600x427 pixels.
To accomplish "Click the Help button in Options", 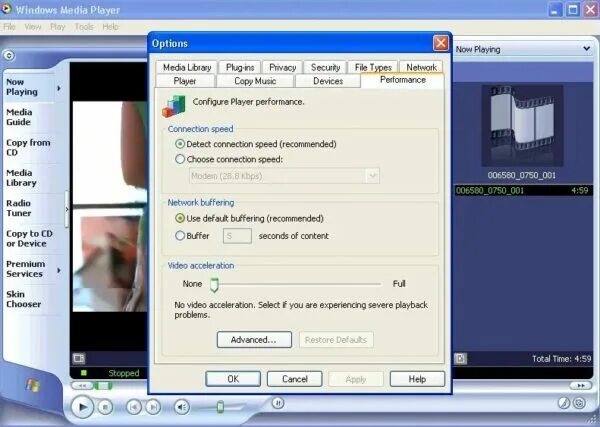I will coord(417,379).
